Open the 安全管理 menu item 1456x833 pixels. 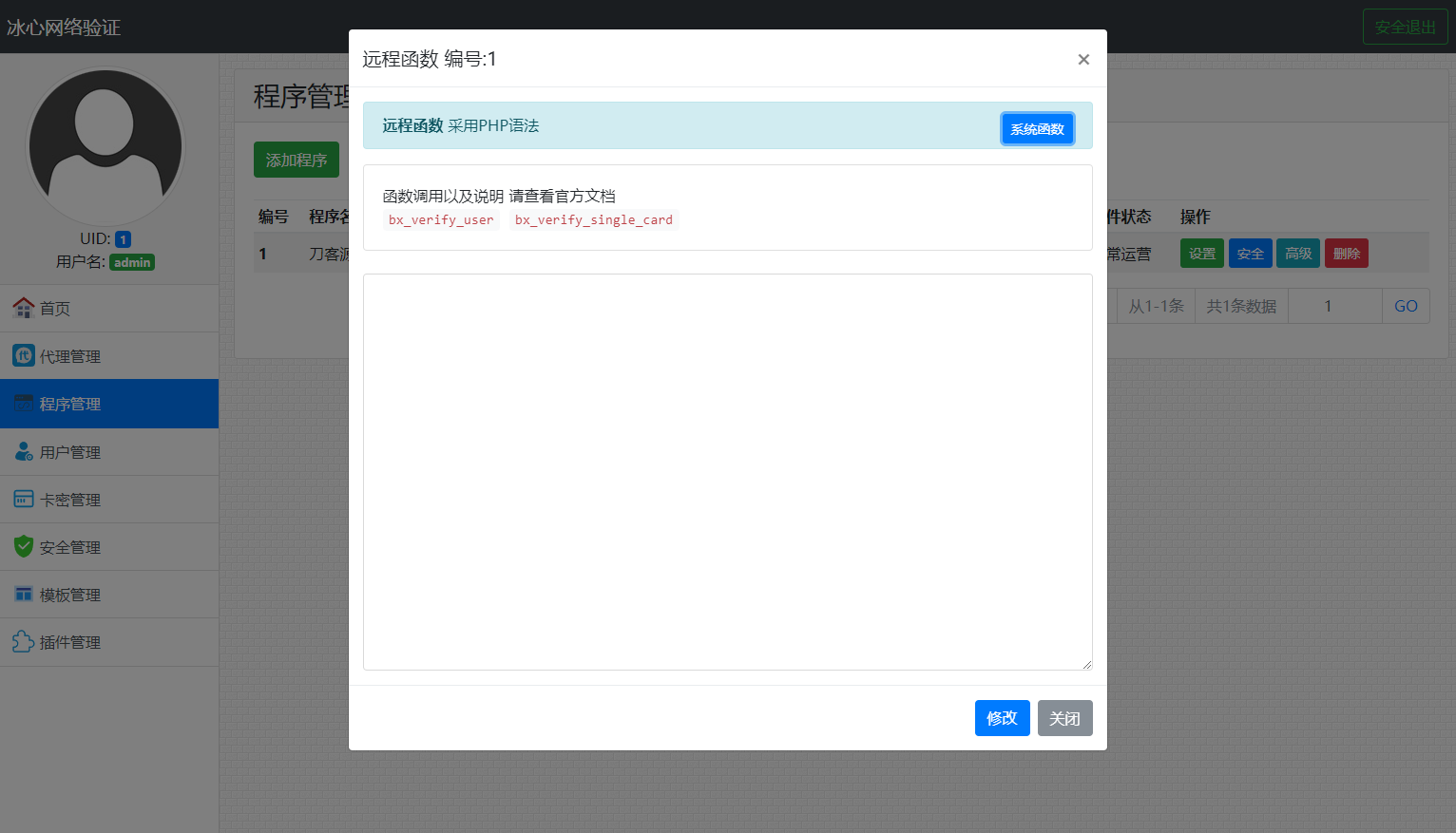[x=109, y=547]
